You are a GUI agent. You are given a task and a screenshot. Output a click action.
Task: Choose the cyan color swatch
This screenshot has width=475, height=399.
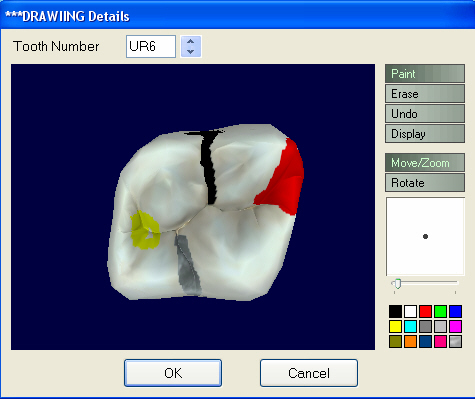coord(410,327)
